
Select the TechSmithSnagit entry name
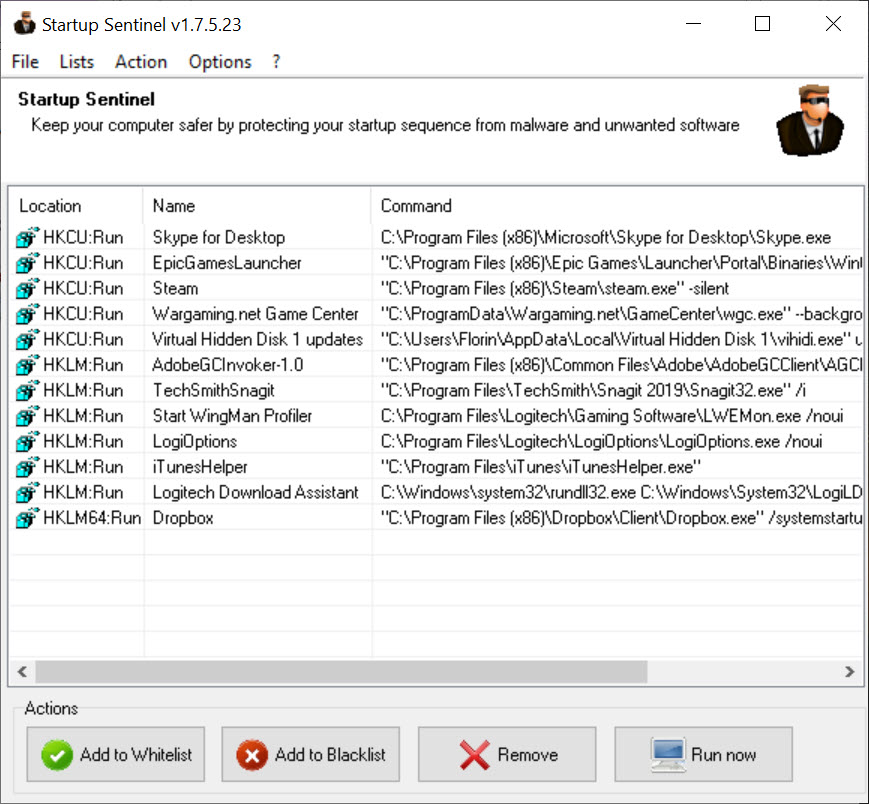tap(213, 390)
